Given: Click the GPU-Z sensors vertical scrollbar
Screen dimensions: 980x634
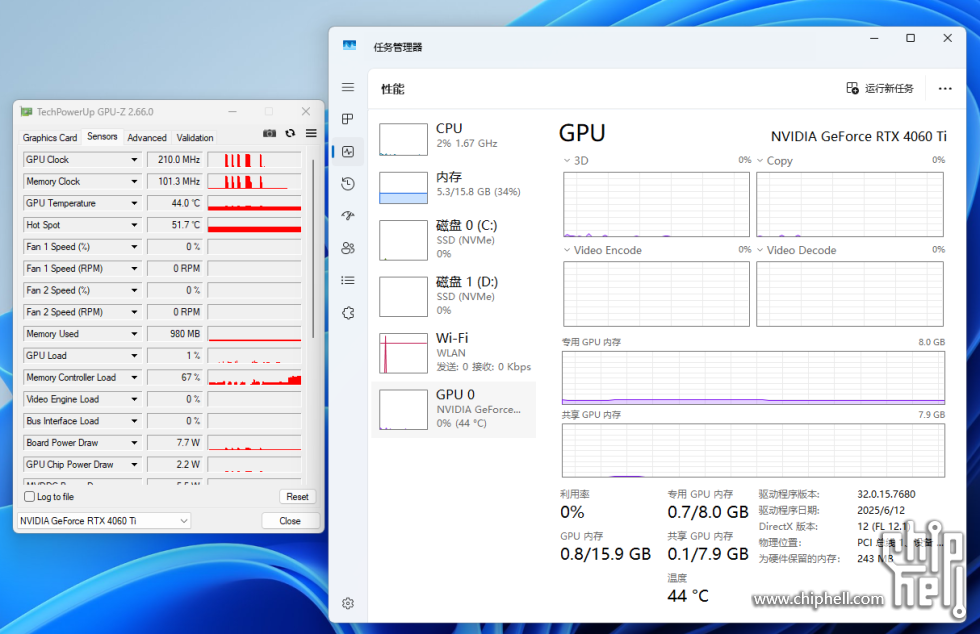Looking at the screenshot, I should (312, 248).
